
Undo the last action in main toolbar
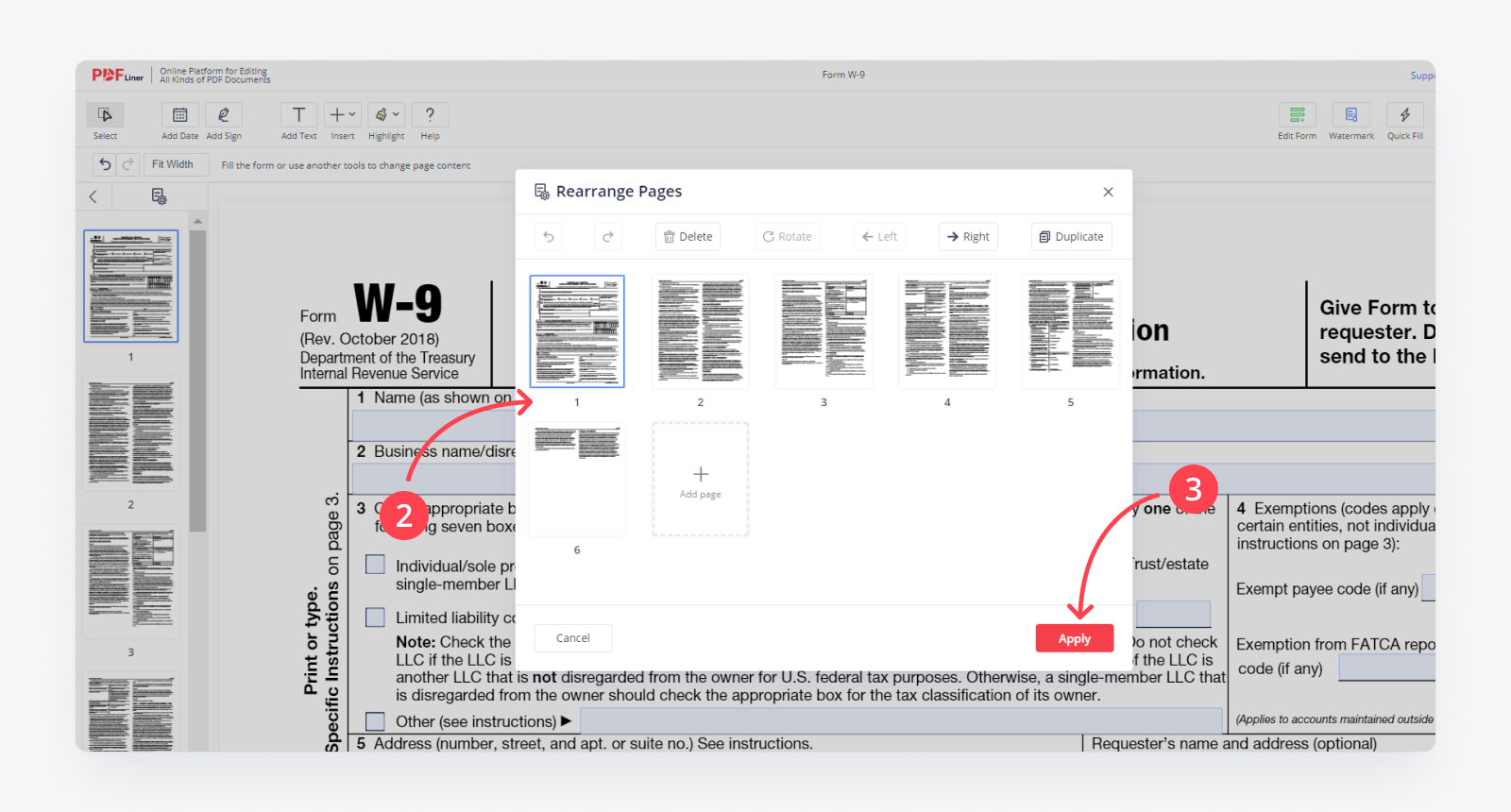(105, 164)
